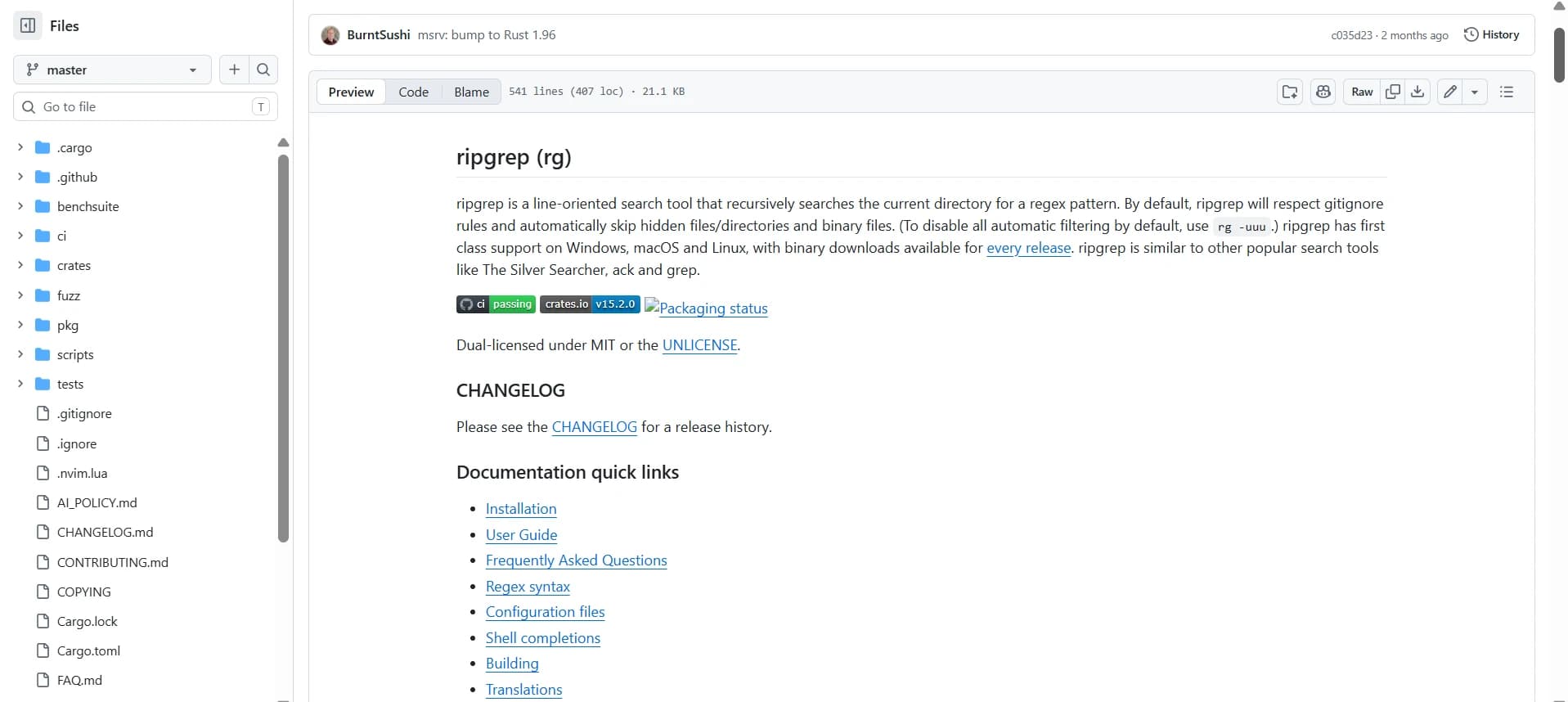Open commit History with the clock icon

point(1491,34)
